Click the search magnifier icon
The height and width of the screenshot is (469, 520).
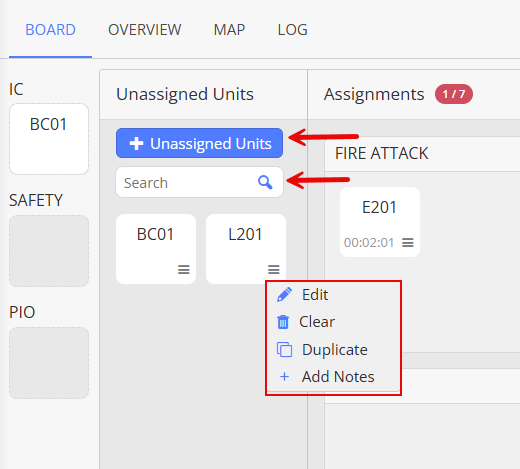click(x=265, y=182)
